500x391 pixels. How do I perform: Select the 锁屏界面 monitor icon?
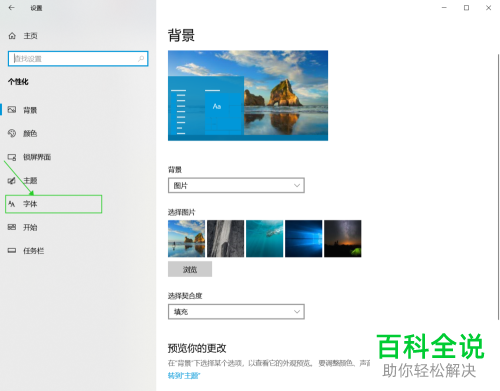[x=12, y=157]
